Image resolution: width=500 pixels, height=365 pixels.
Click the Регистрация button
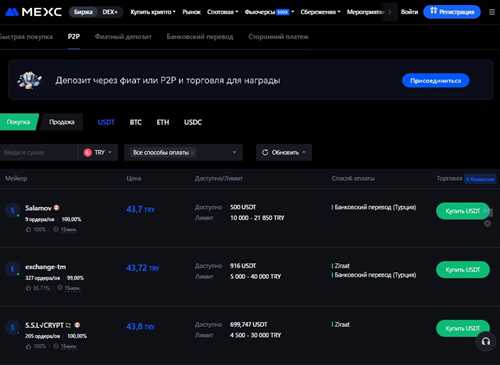point(452,12)
